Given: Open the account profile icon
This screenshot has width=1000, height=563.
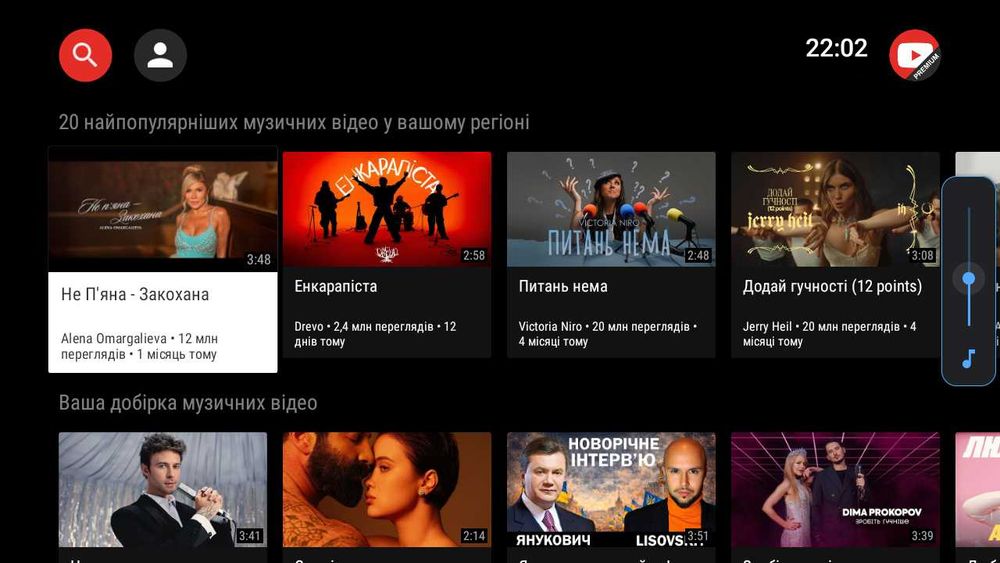Looking at the screenshot, I should tap(160, 55).
